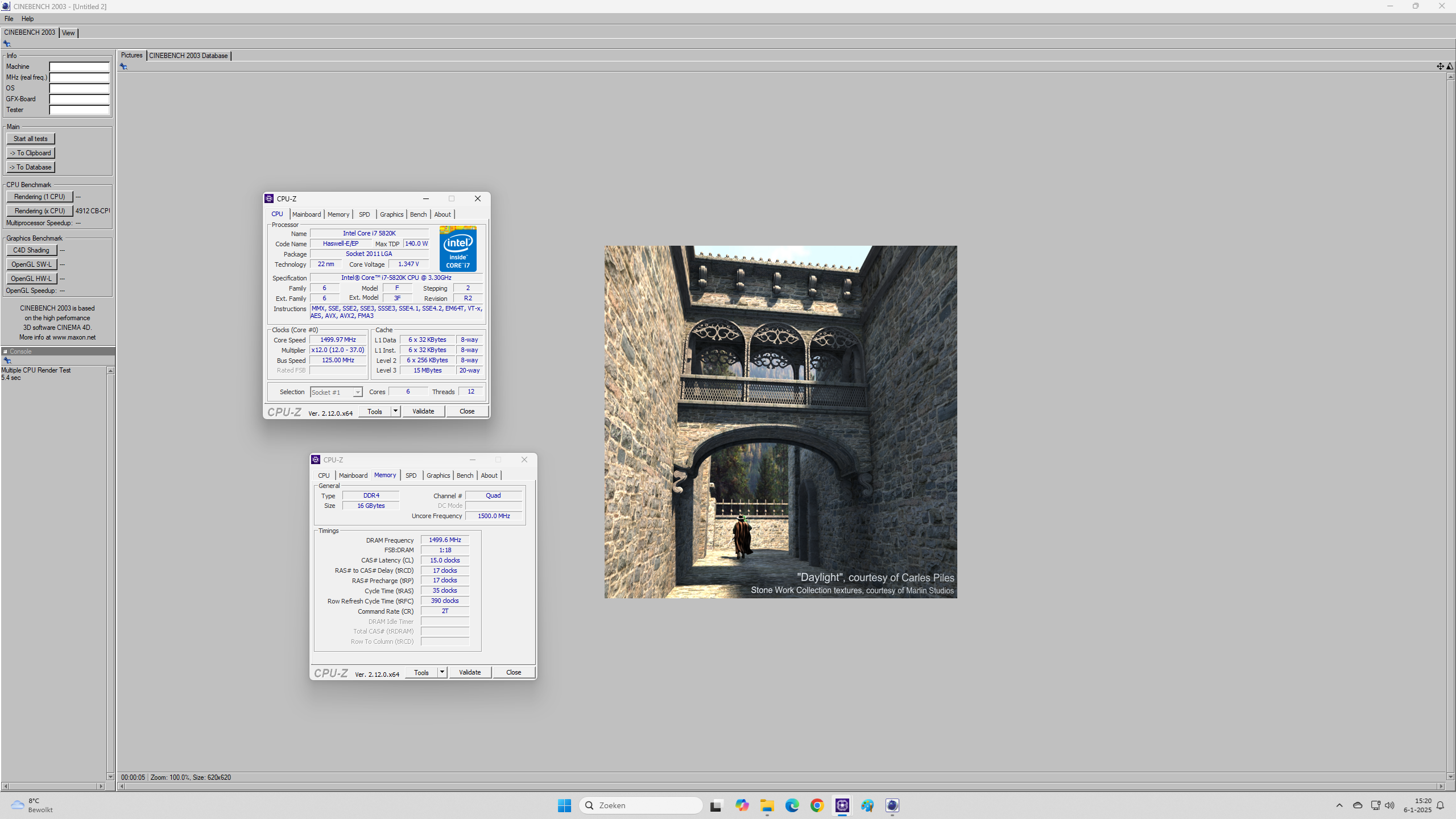Viewport: 1456px width, 819px height.
Task: Click the move arrows icon in the picture viewer
Action: 1440,67
